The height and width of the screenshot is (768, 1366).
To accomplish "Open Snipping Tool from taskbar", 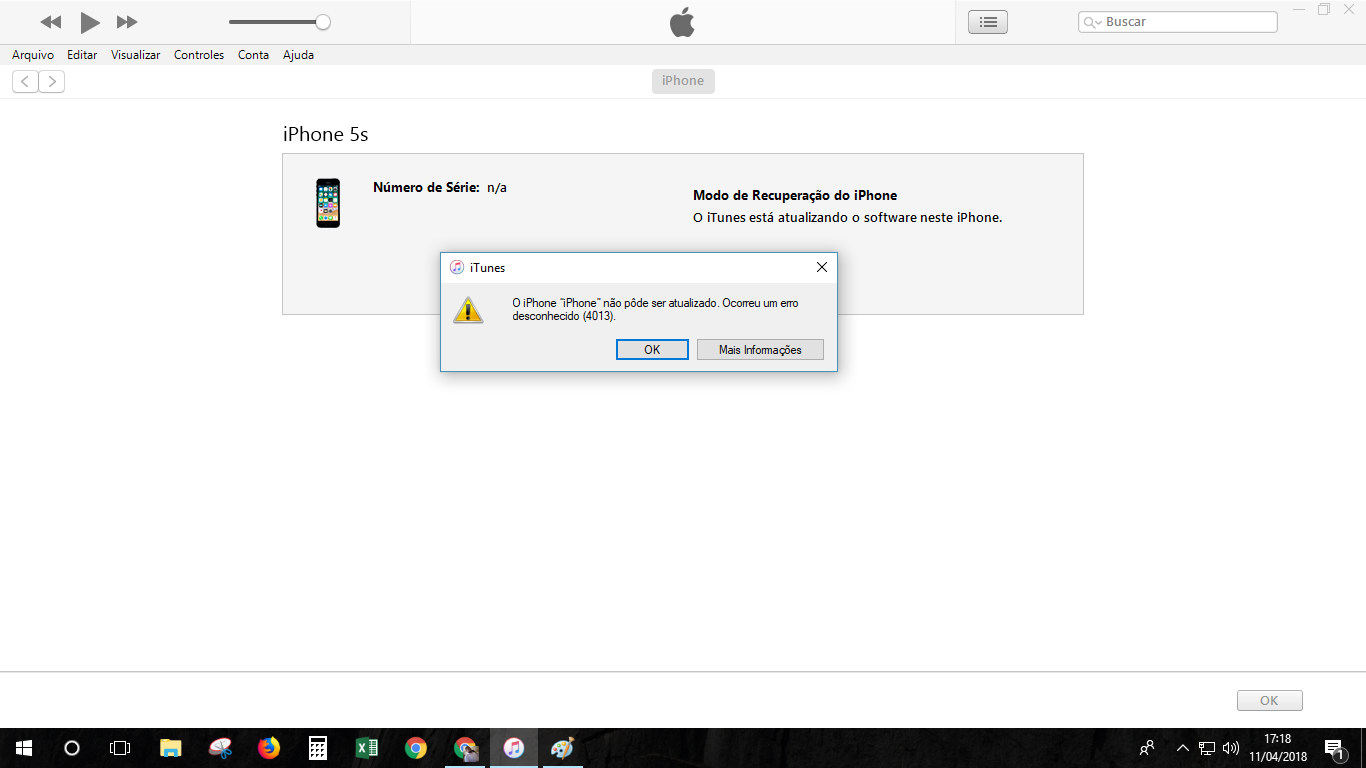I will [220, 747].
